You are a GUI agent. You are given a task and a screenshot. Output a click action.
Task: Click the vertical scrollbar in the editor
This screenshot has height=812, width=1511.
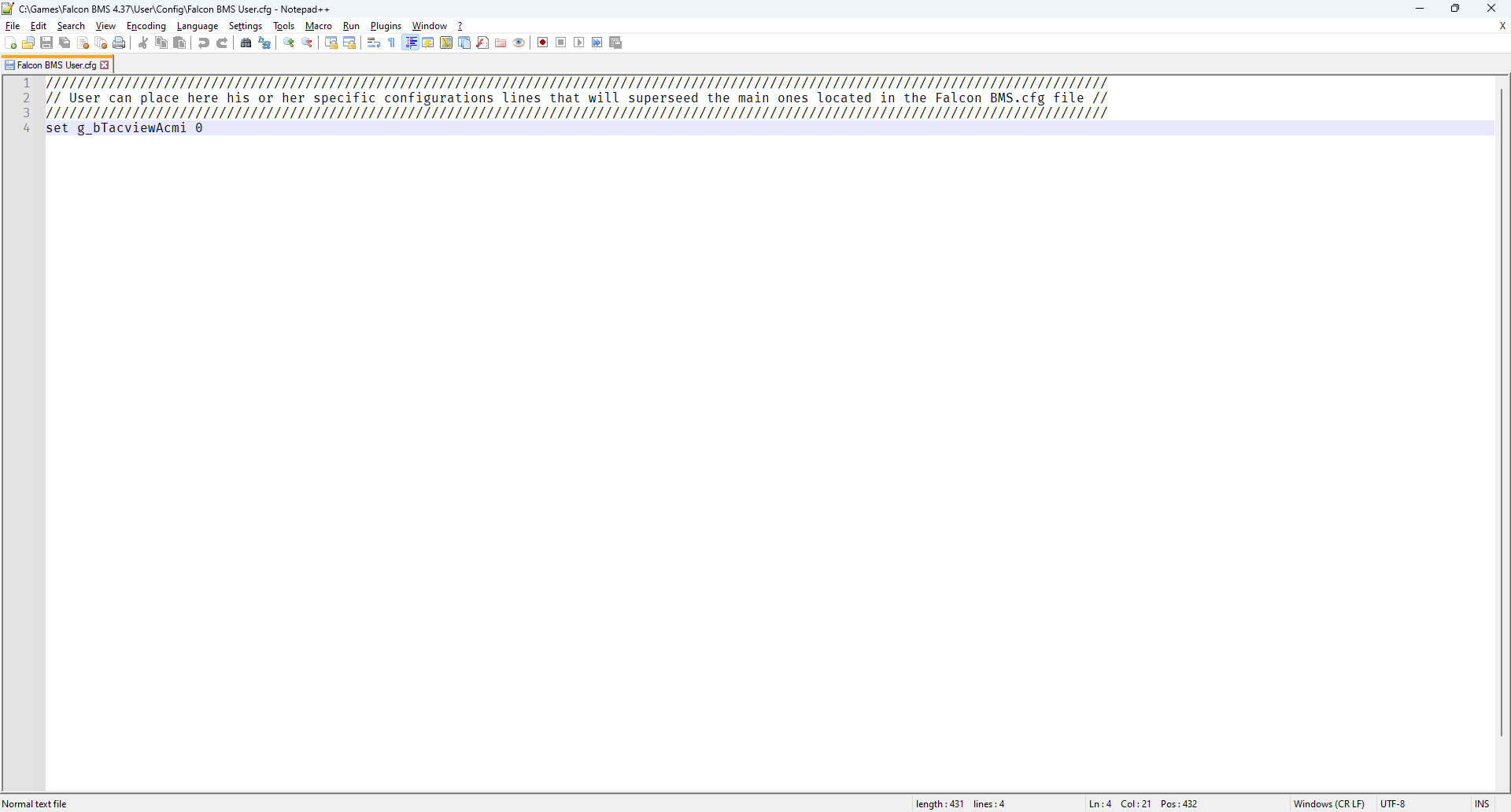[1502, 413]
